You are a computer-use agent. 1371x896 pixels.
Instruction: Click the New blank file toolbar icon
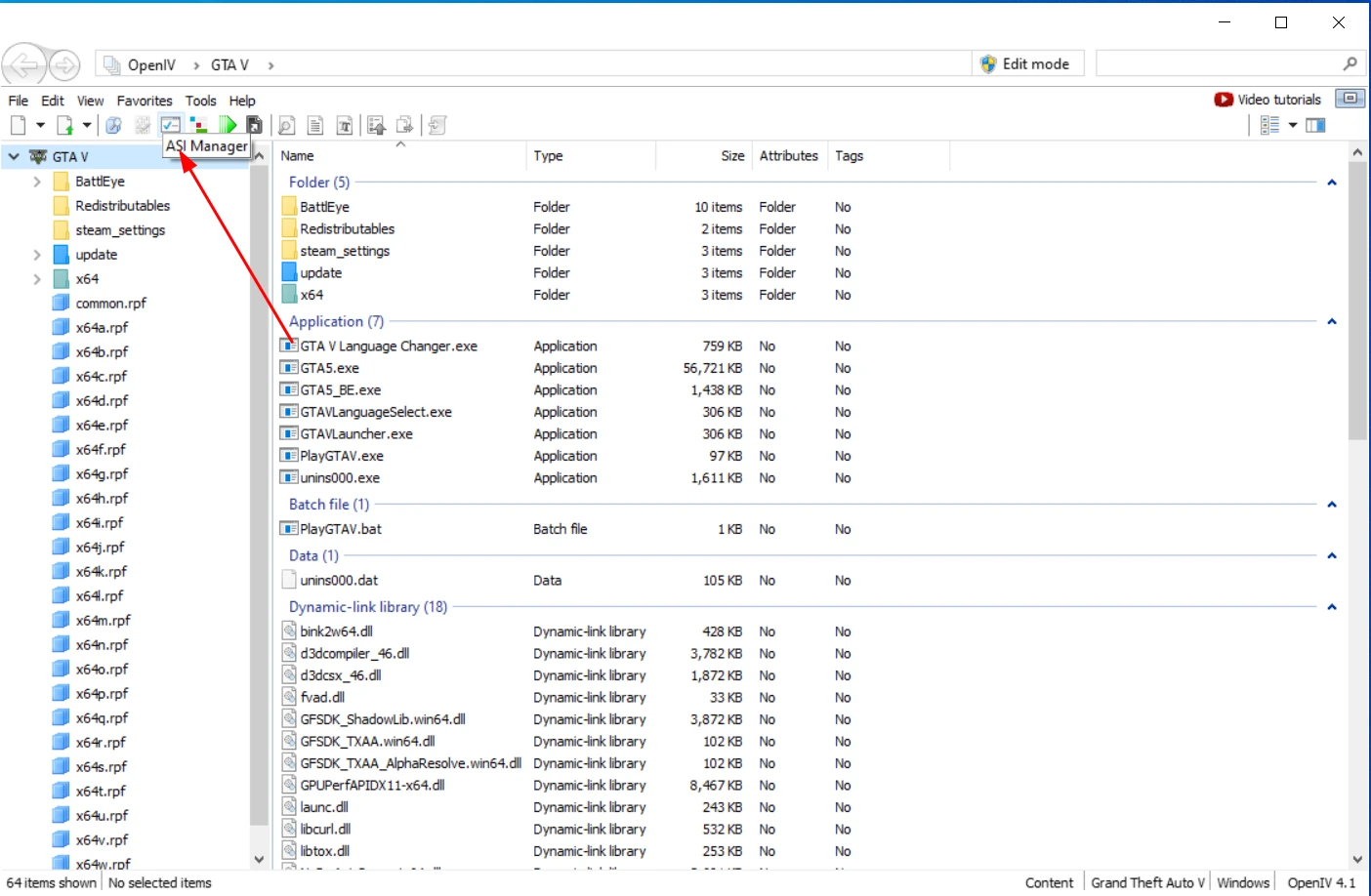click(18, 125)
